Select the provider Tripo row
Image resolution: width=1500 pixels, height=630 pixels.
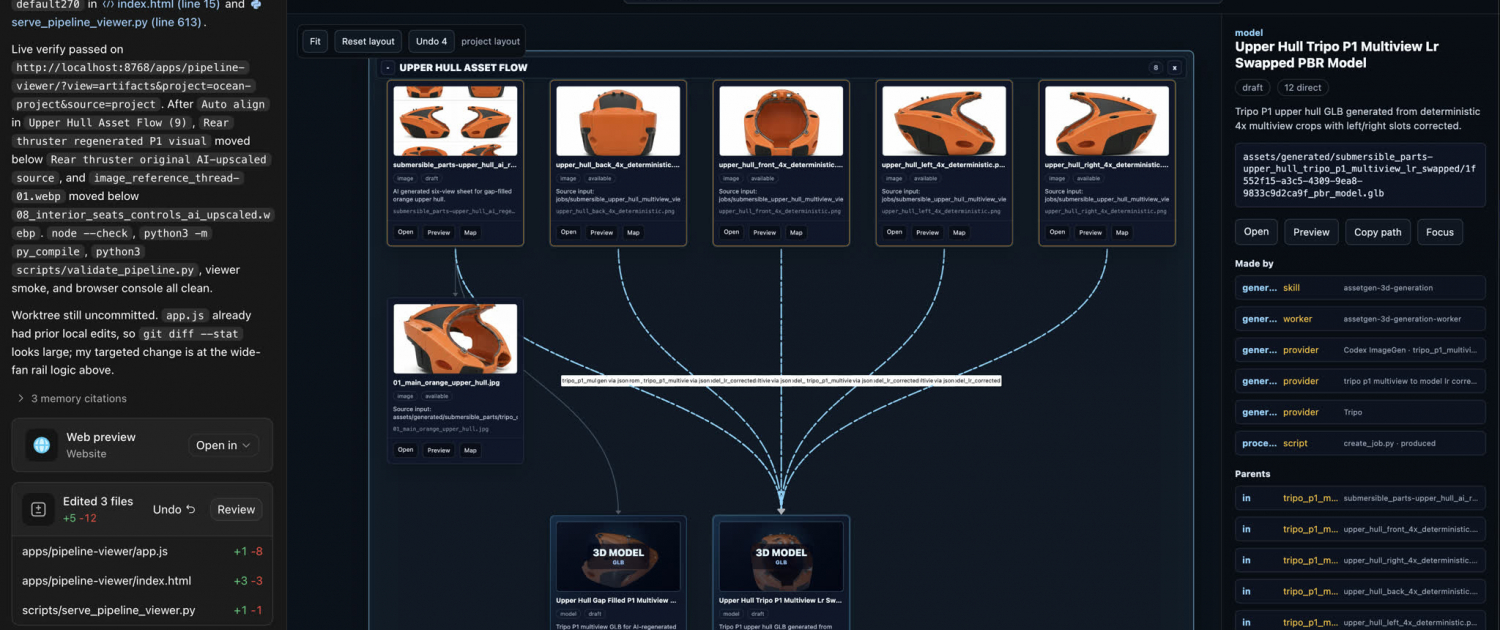click(x=1360, y=412)
